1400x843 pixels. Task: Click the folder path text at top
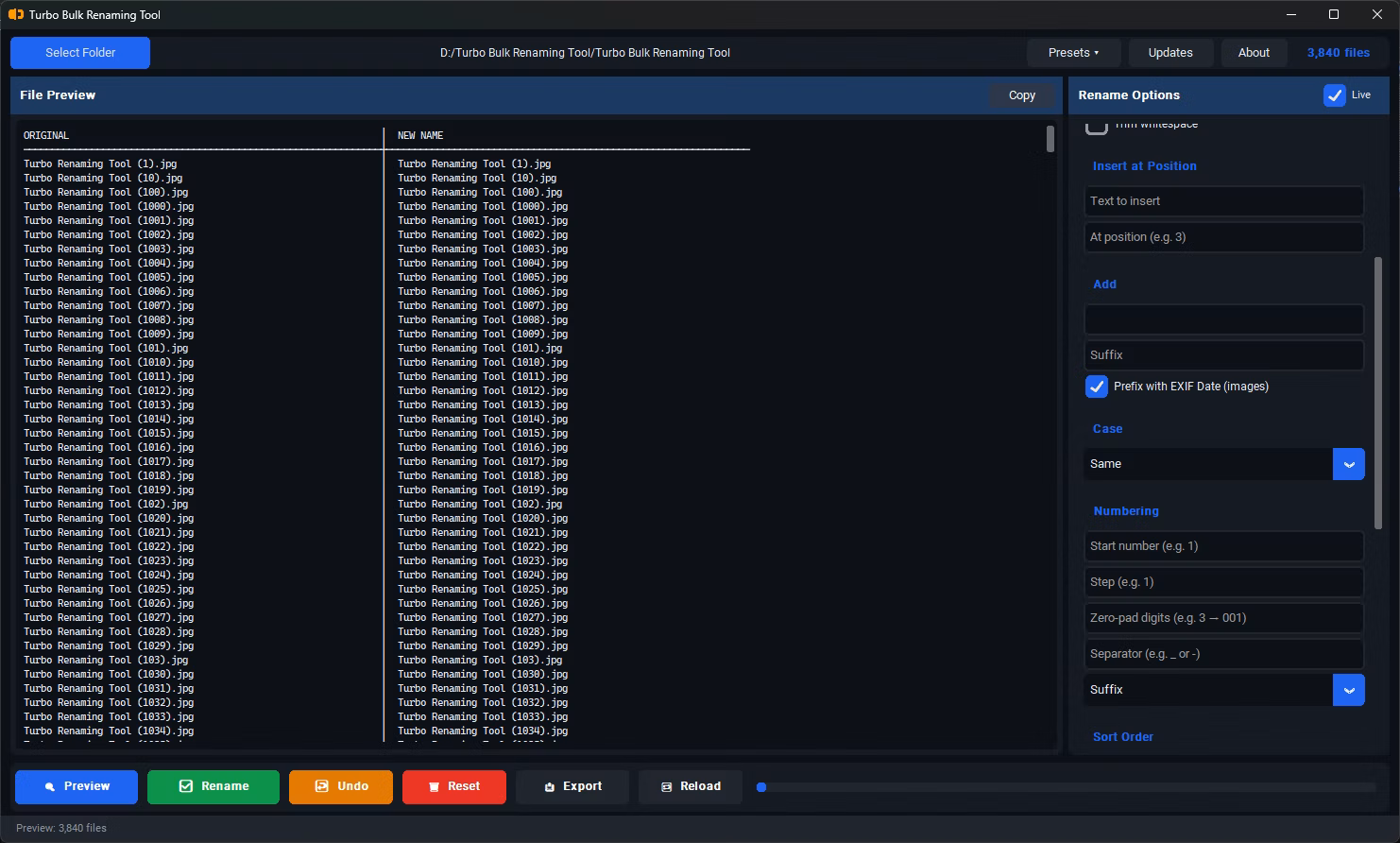click(585, 53)
